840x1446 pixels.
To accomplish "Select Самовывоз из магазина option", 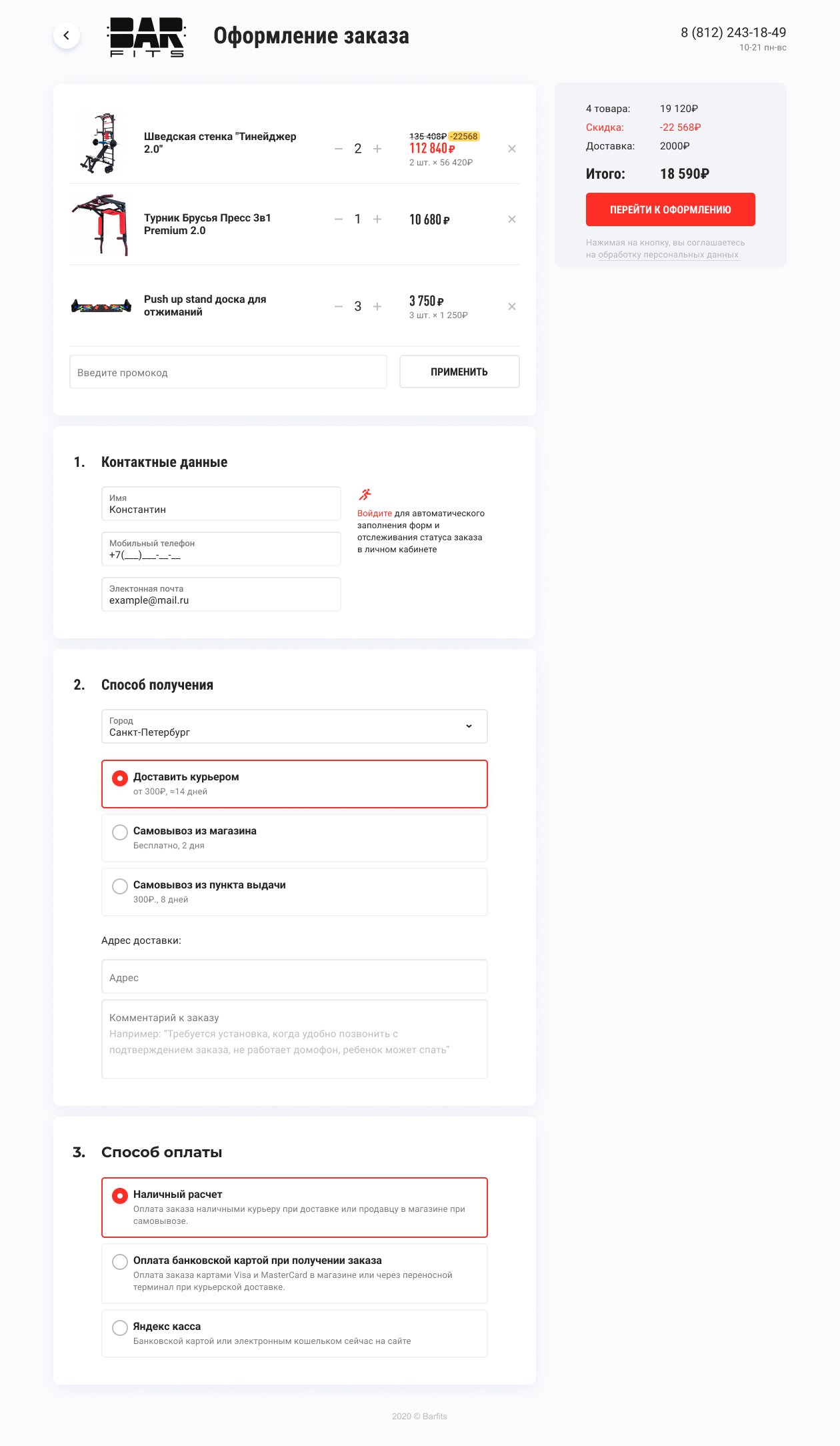I will (x=120, y=832).
